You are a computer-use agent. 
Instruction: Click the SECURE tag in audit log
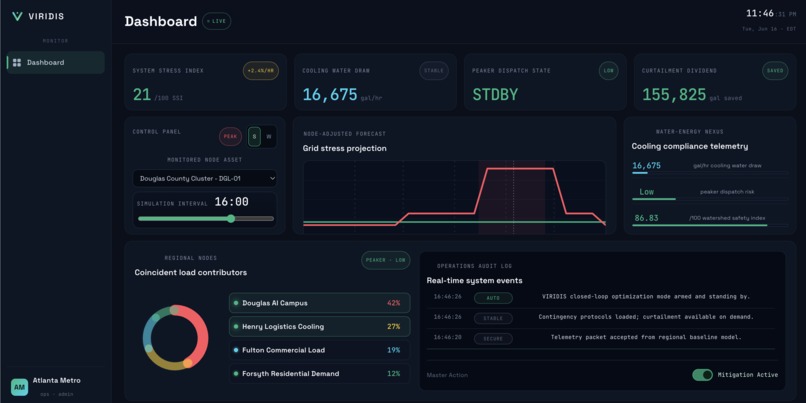[493, 338]
